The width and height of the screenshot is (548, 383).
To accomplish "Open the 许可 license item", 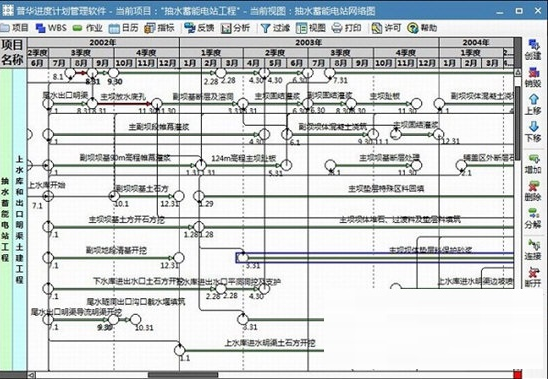I will tap(386, 28).
